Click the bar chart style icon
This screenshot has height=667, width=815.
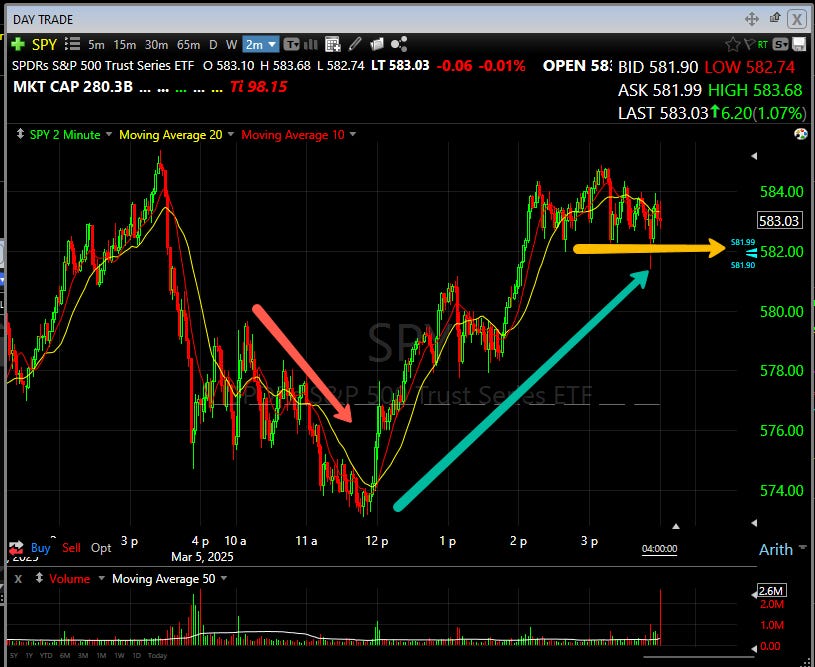point(311,45)
